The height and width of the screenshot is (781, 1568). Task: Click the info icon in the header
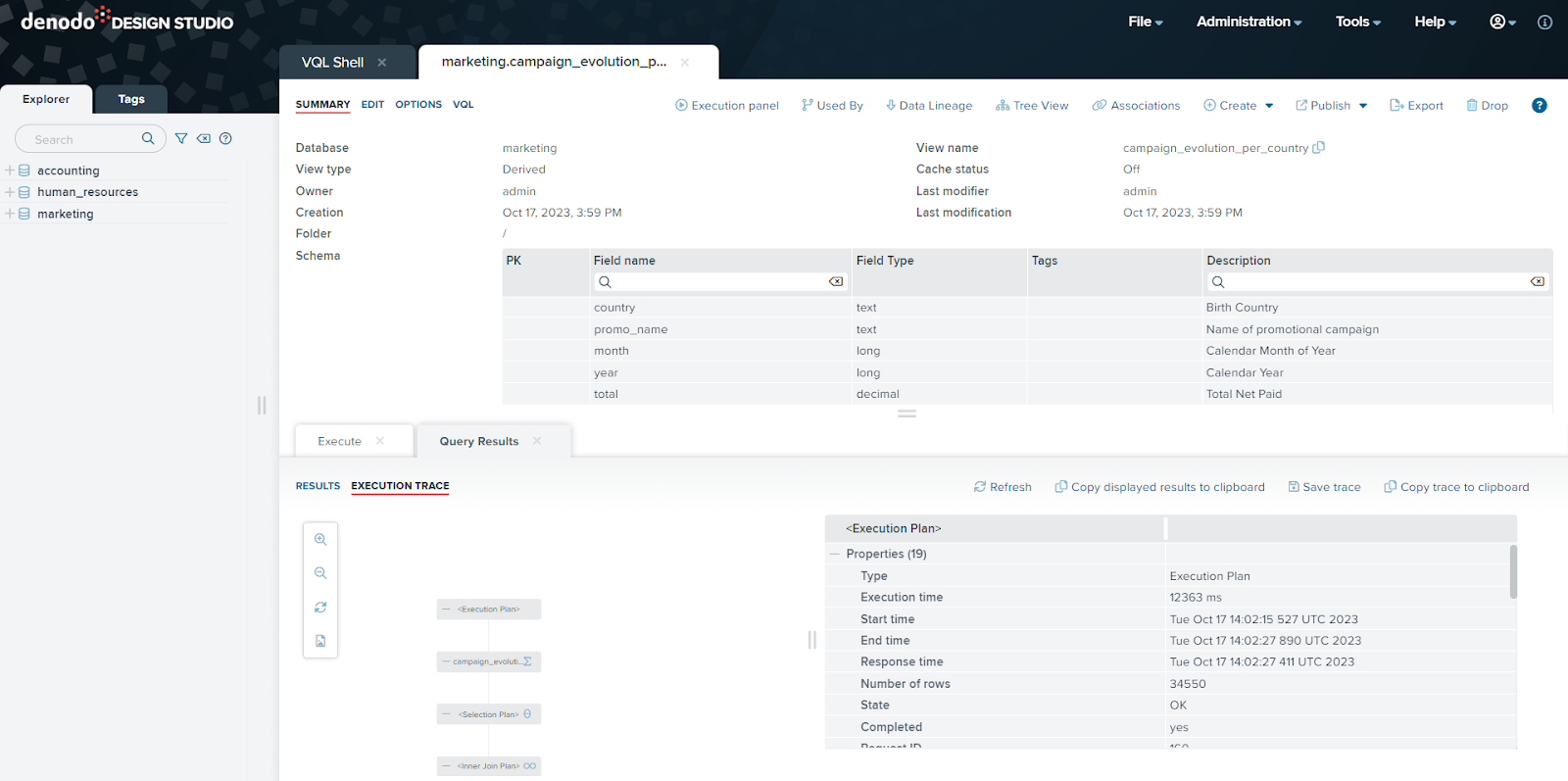click(x=1544, y=22)
